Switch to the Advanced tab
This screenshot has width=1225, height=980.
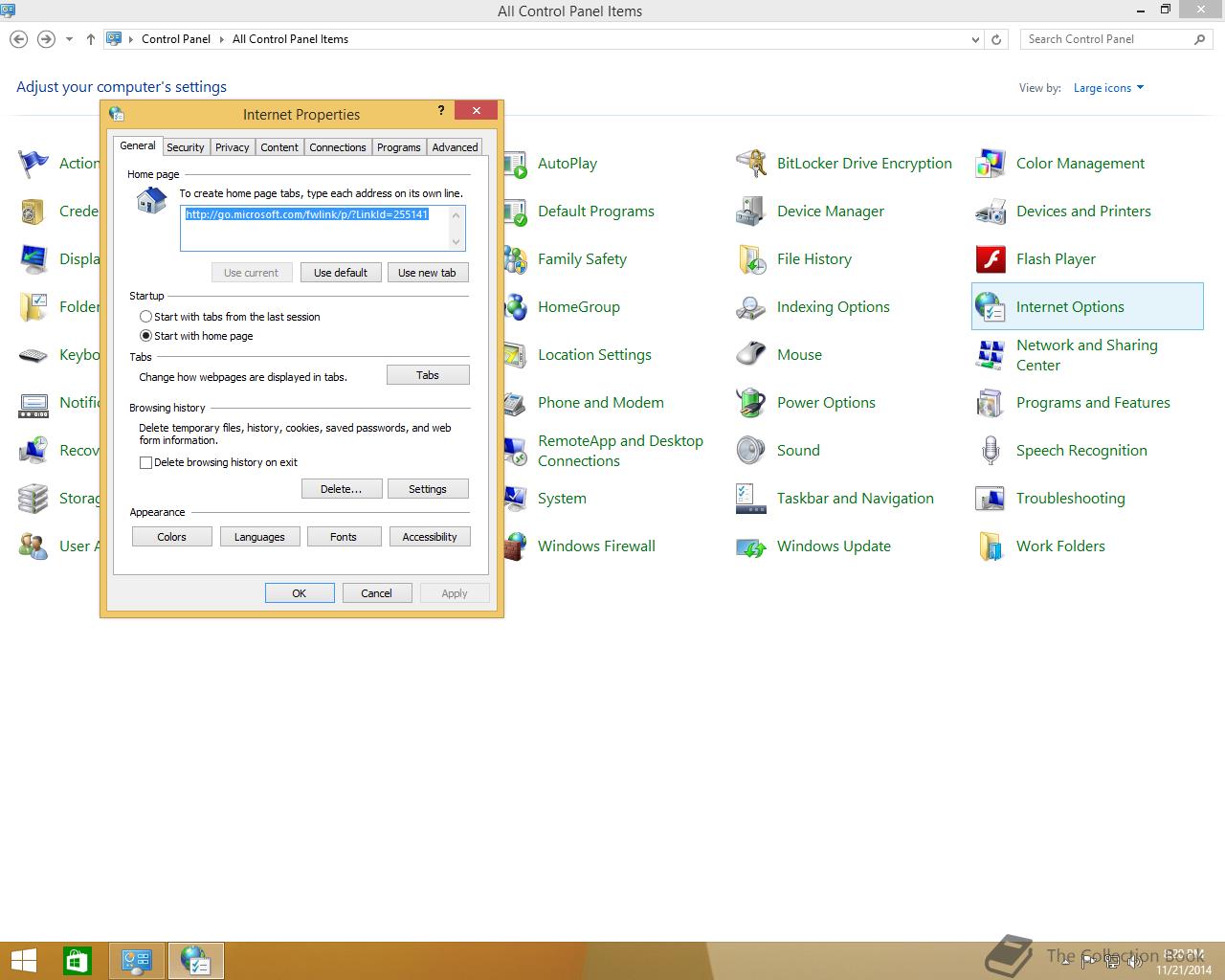(455, 147)
